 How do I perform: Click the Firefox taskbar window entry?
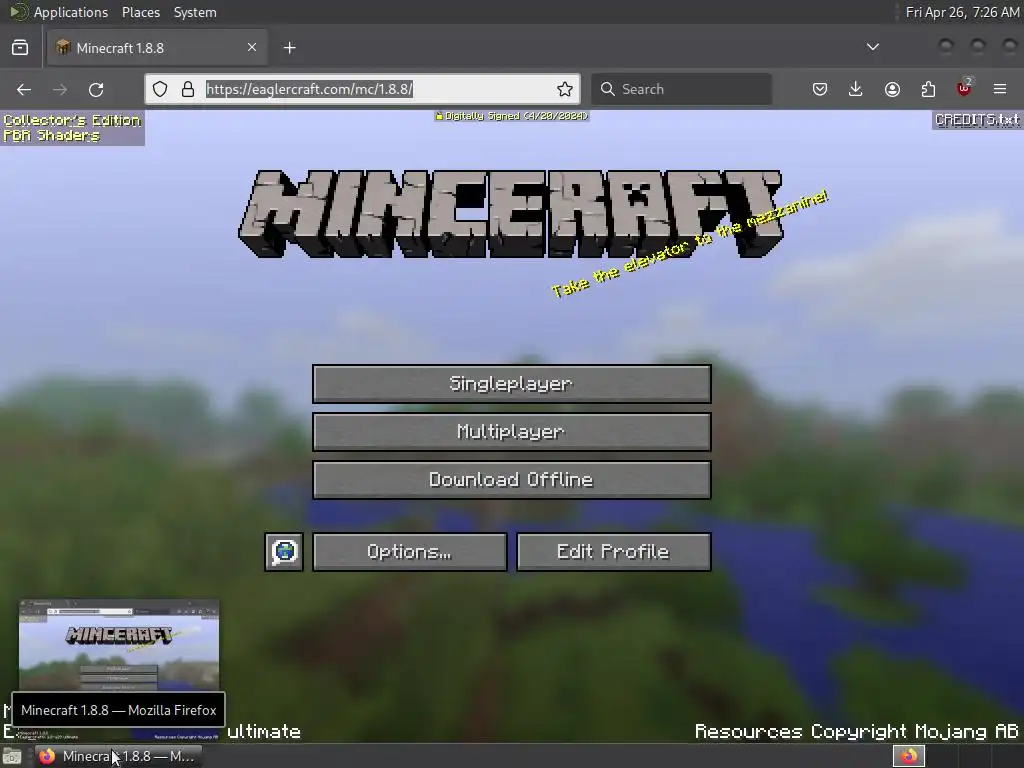[x=118, y=756]
